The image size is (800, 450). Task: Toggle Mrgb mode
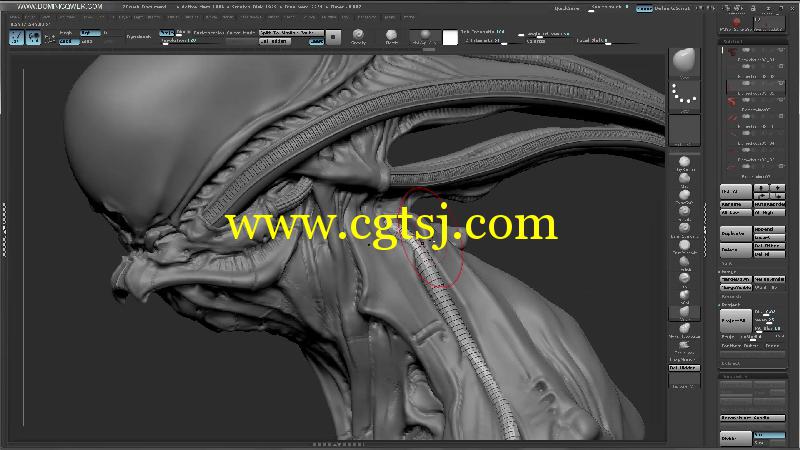click(x=66, y=33)
